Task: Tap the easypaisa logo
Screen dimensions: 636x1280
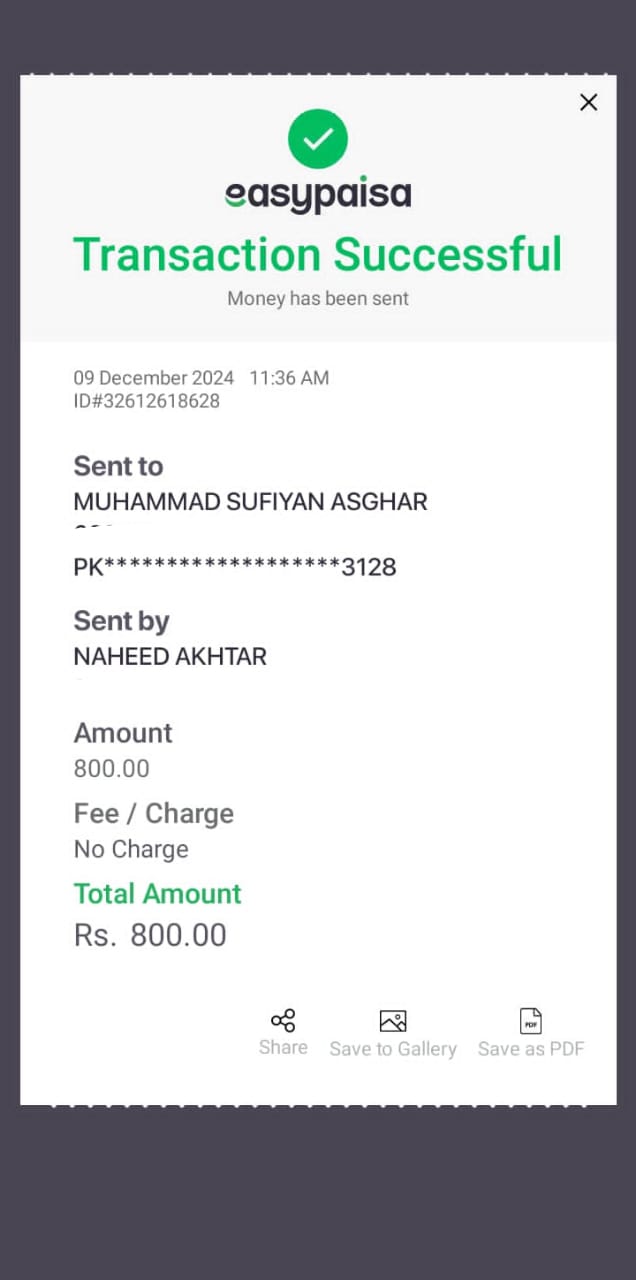Action: click(318, 194)
